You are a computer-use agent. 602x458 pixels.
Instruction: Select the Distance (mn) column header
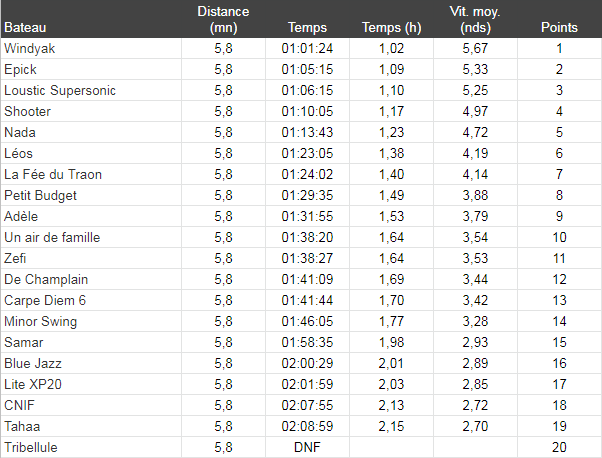click(223, 19)
